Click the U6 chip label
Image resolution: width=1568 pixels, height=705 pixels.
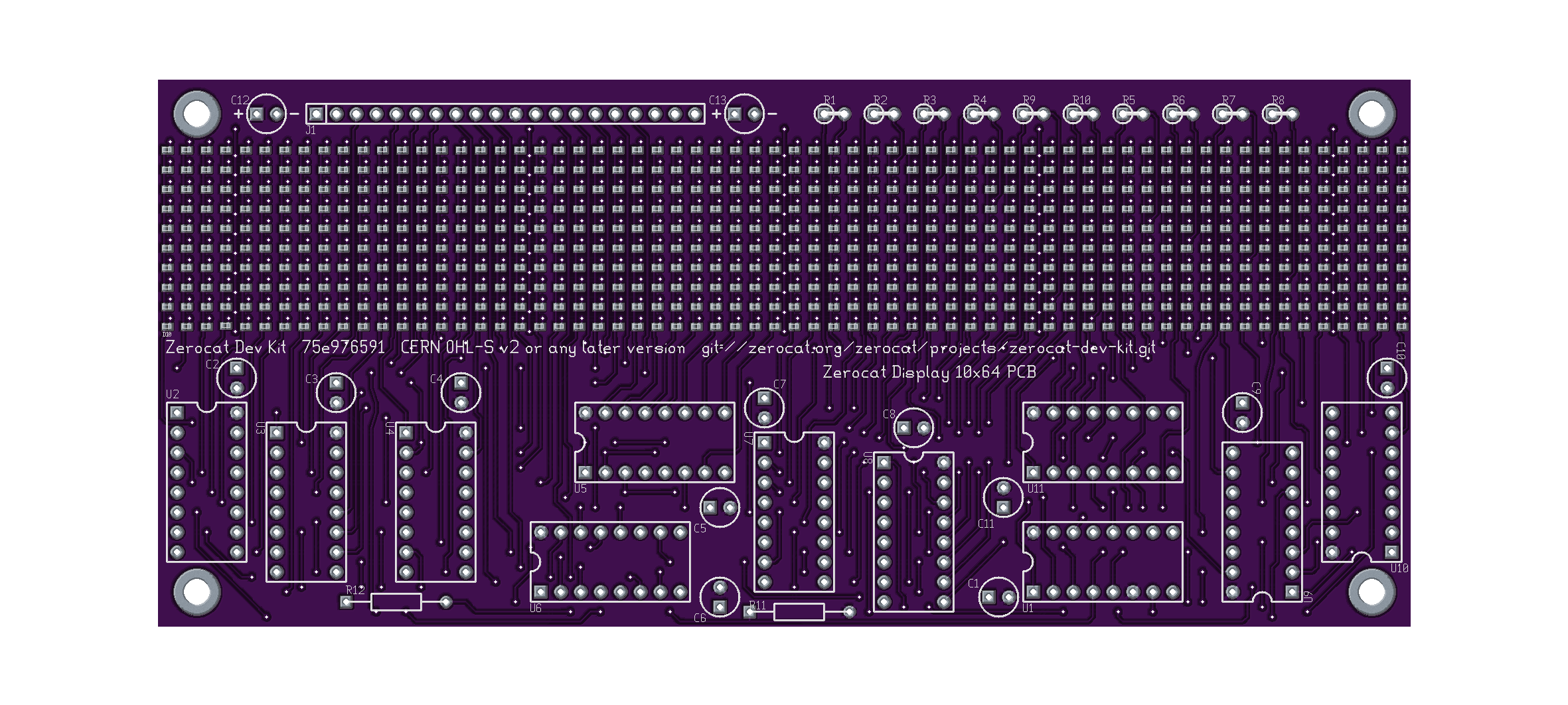pos(536,608)
